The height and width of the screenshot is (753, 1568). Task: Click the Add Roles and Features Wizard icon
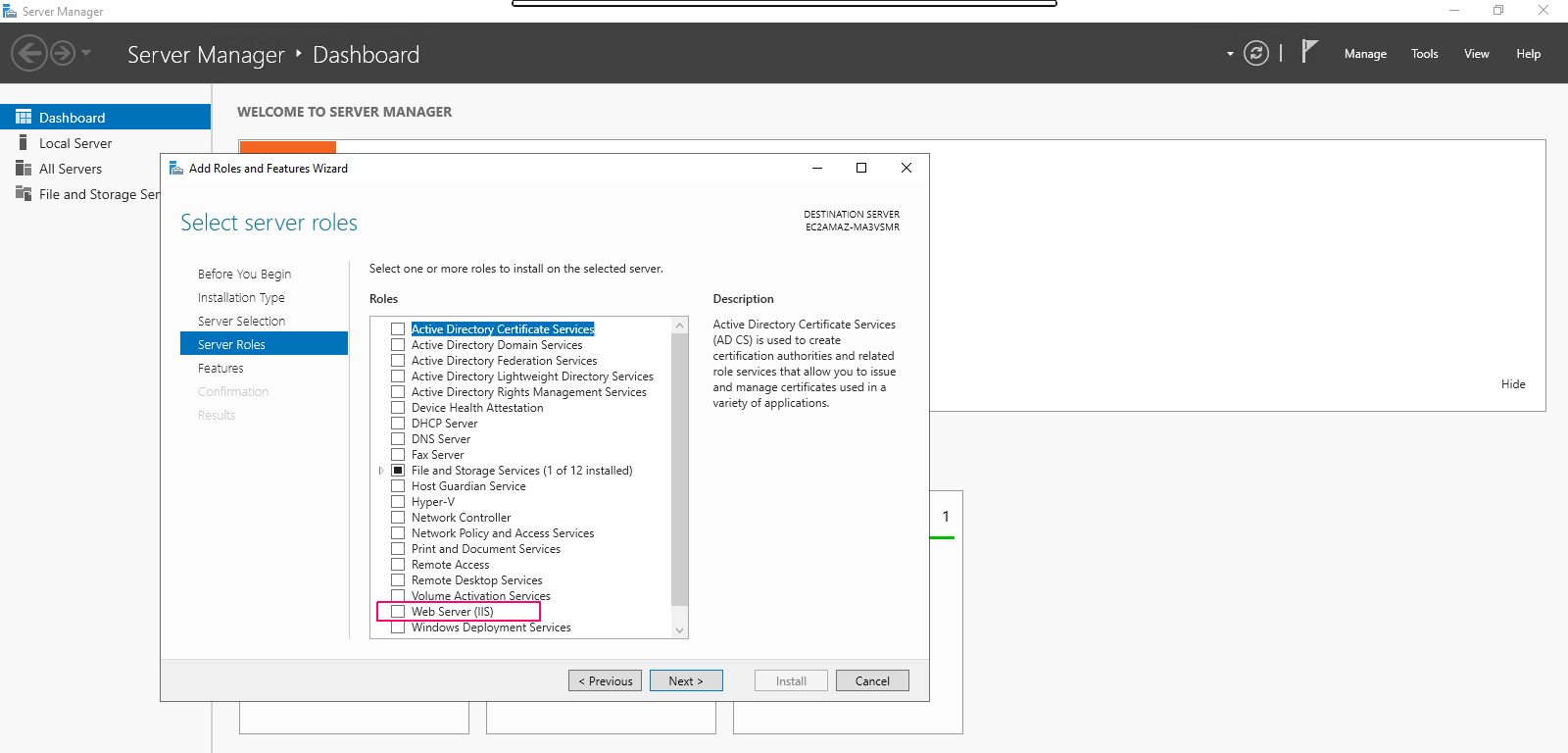(x=176, y=169)
